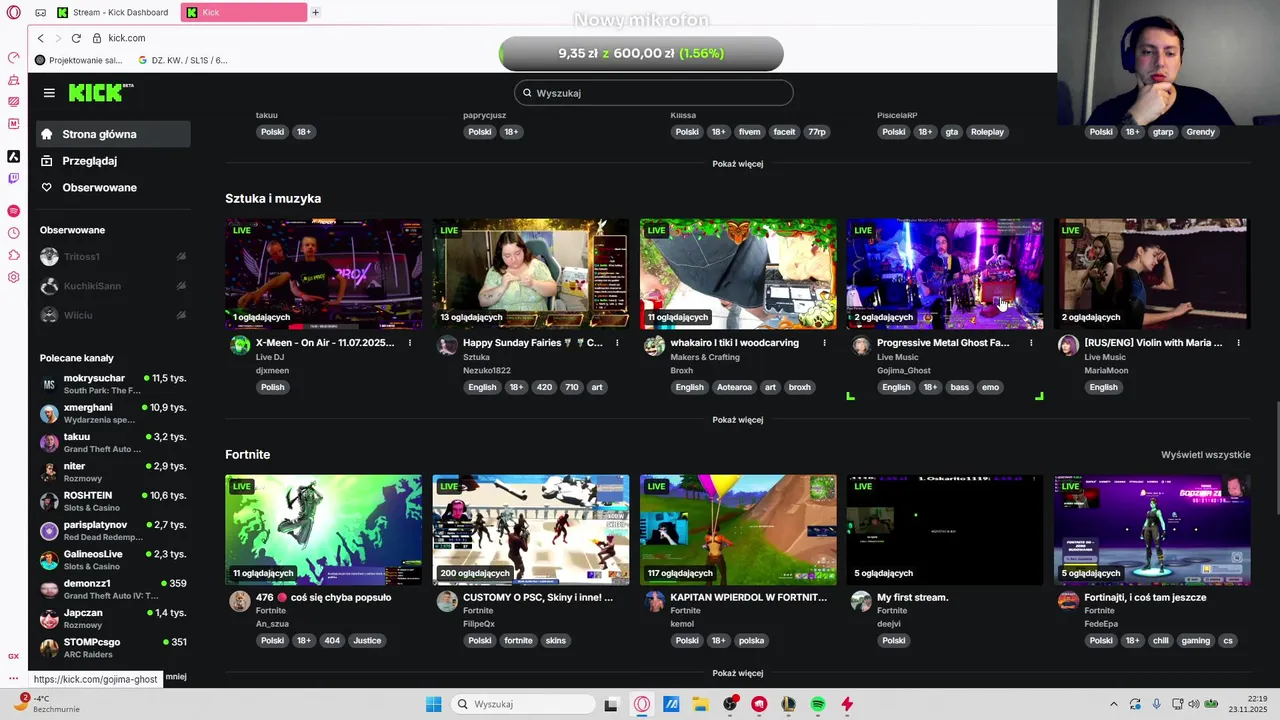This screenshot has width=1280, height=720.
Task: Open three-dot menu for whakairo woodcarving stream
Action: tap(824, 343)
